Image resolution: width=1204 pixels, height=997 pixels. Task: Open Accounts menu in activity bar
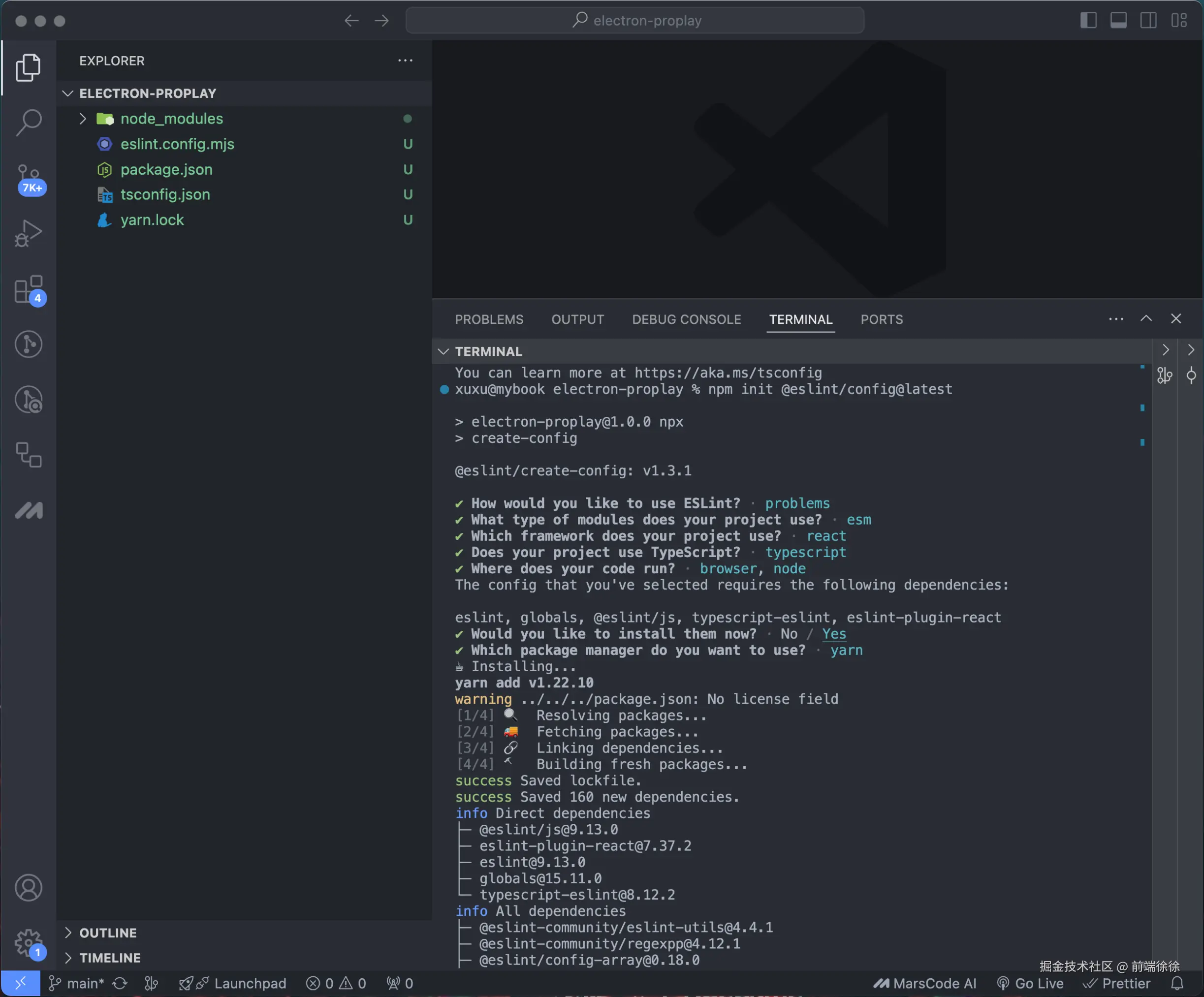point(28,887)
